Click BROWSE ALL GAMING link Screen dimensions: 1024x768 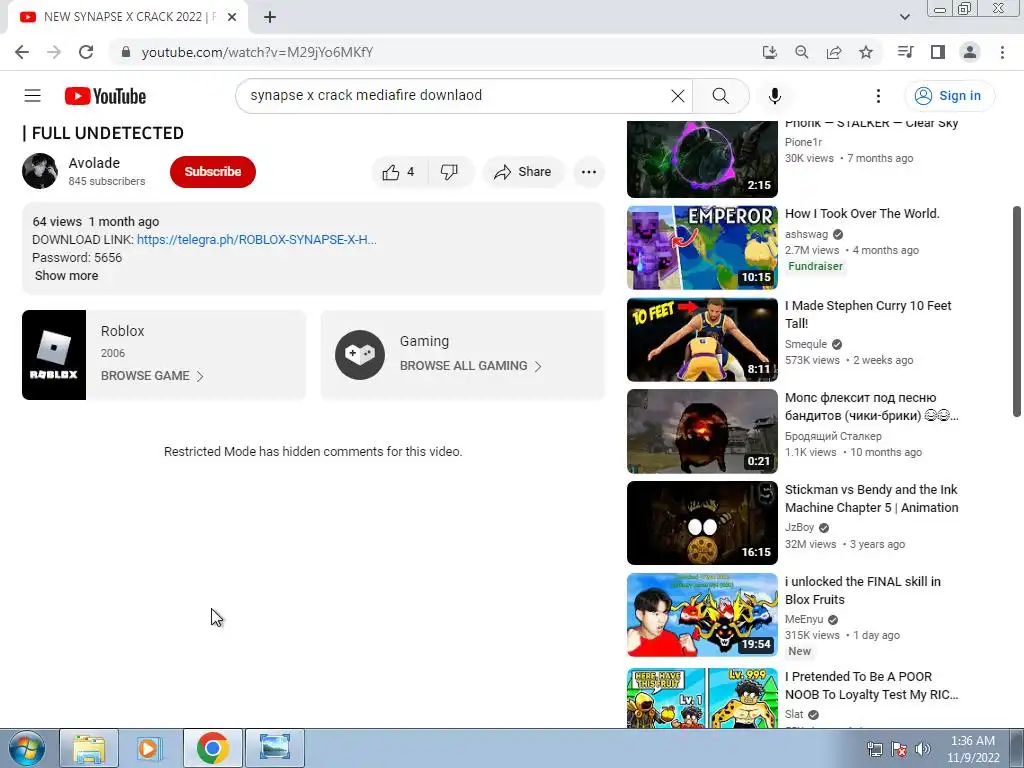471,366
